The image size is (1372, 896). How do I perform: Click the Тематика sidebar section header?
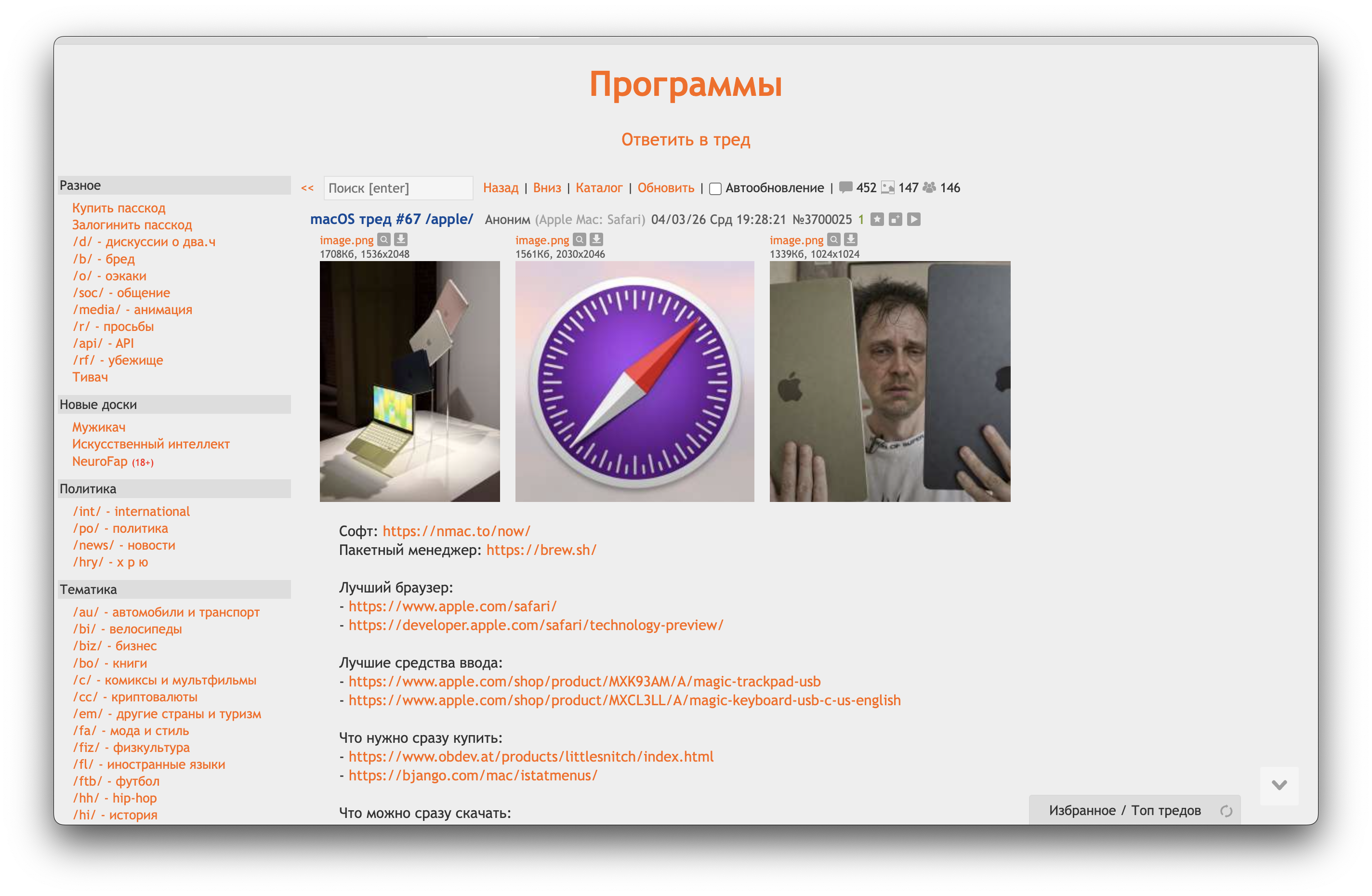[x=175, y=589]
